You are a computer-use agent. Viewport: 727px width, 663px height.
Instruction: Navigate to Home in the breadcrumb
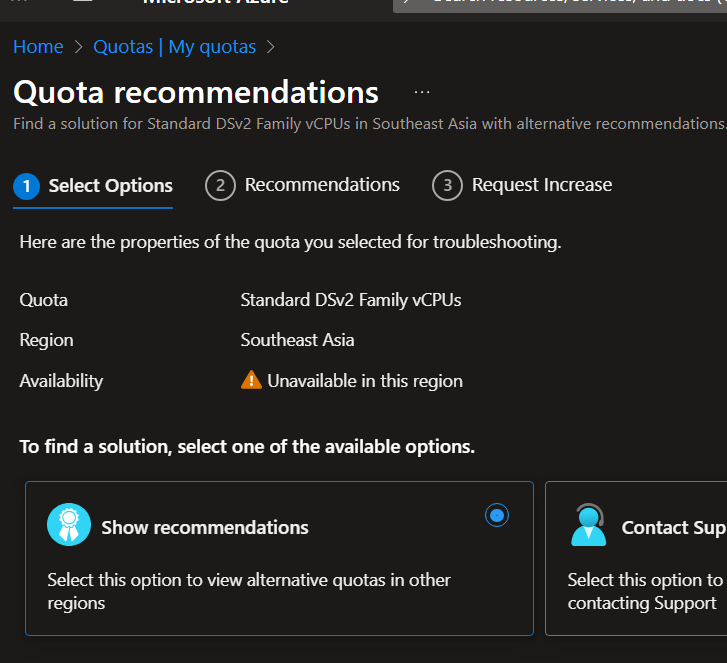(x=38, y=47)
